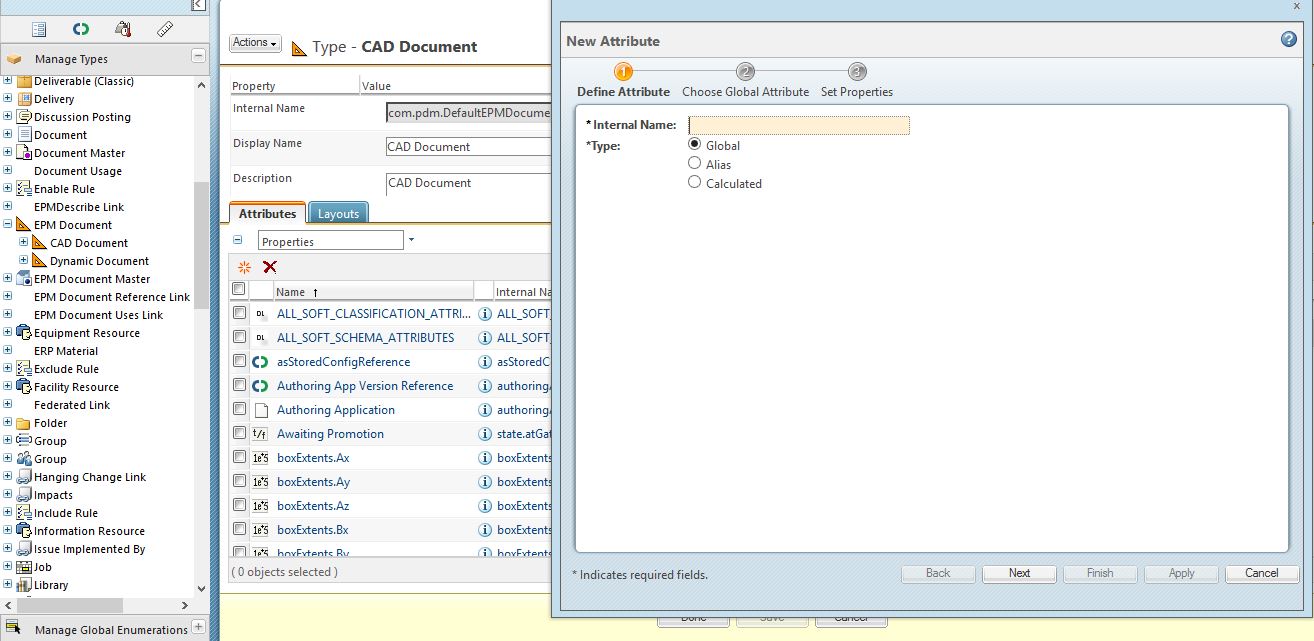Click the document icon beside Authoring Application
This screenshot has width=1314, height=641.
coord(261,410)
